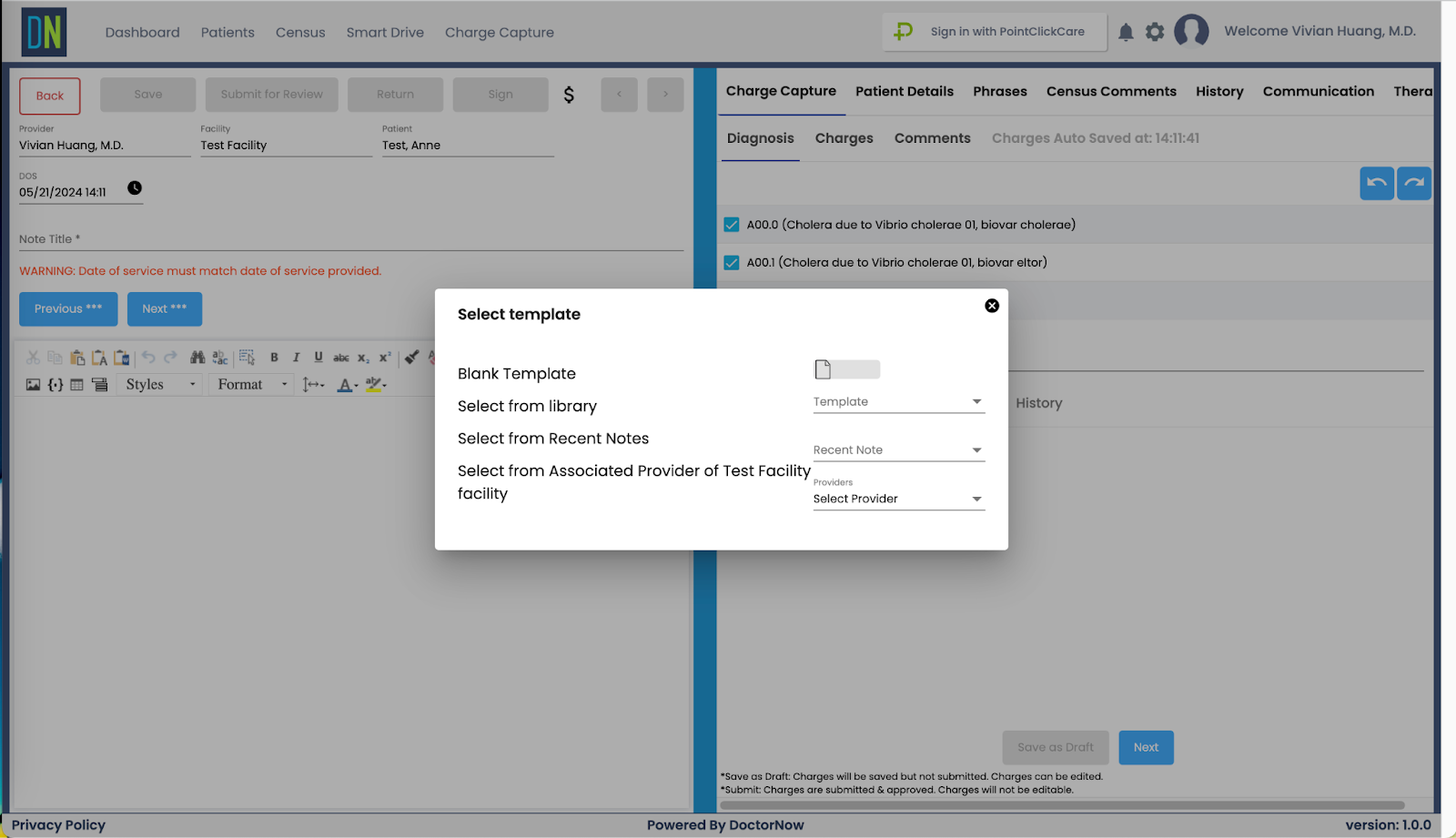The image size is (1456, 838).
Task: Click the Back button
Action: pyautogui.click(x=50, y=96)
